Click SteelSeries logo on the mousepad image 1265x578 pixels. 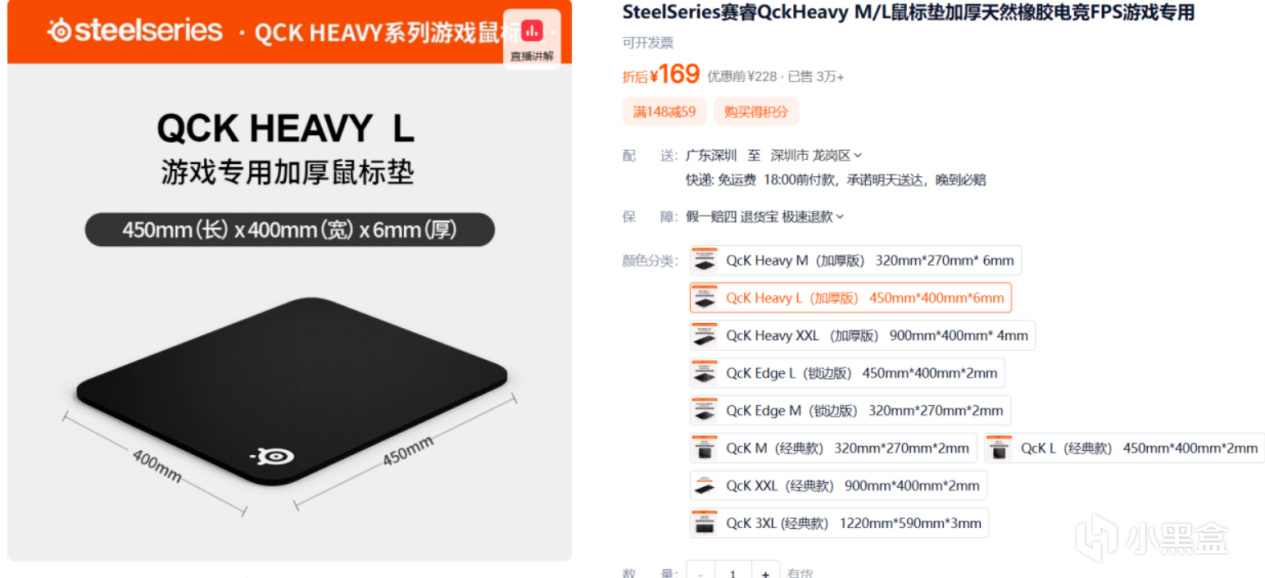click(271, 456)
